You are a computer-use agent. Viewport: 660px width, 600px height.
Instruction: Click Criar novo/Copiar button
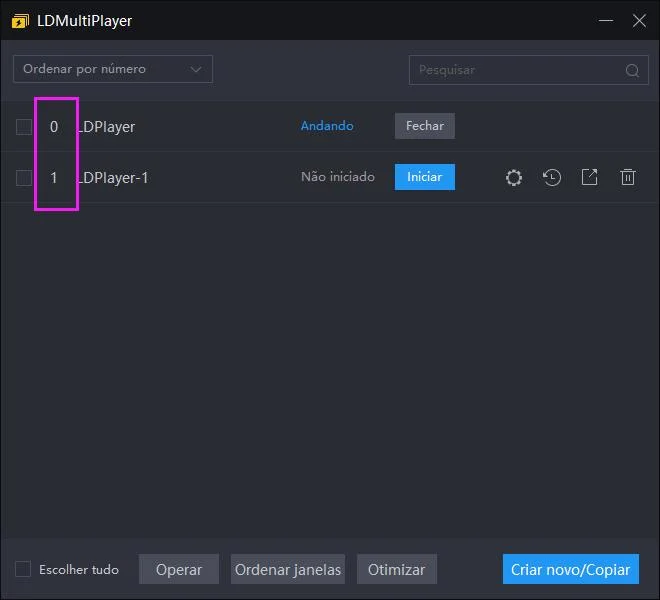570,569
